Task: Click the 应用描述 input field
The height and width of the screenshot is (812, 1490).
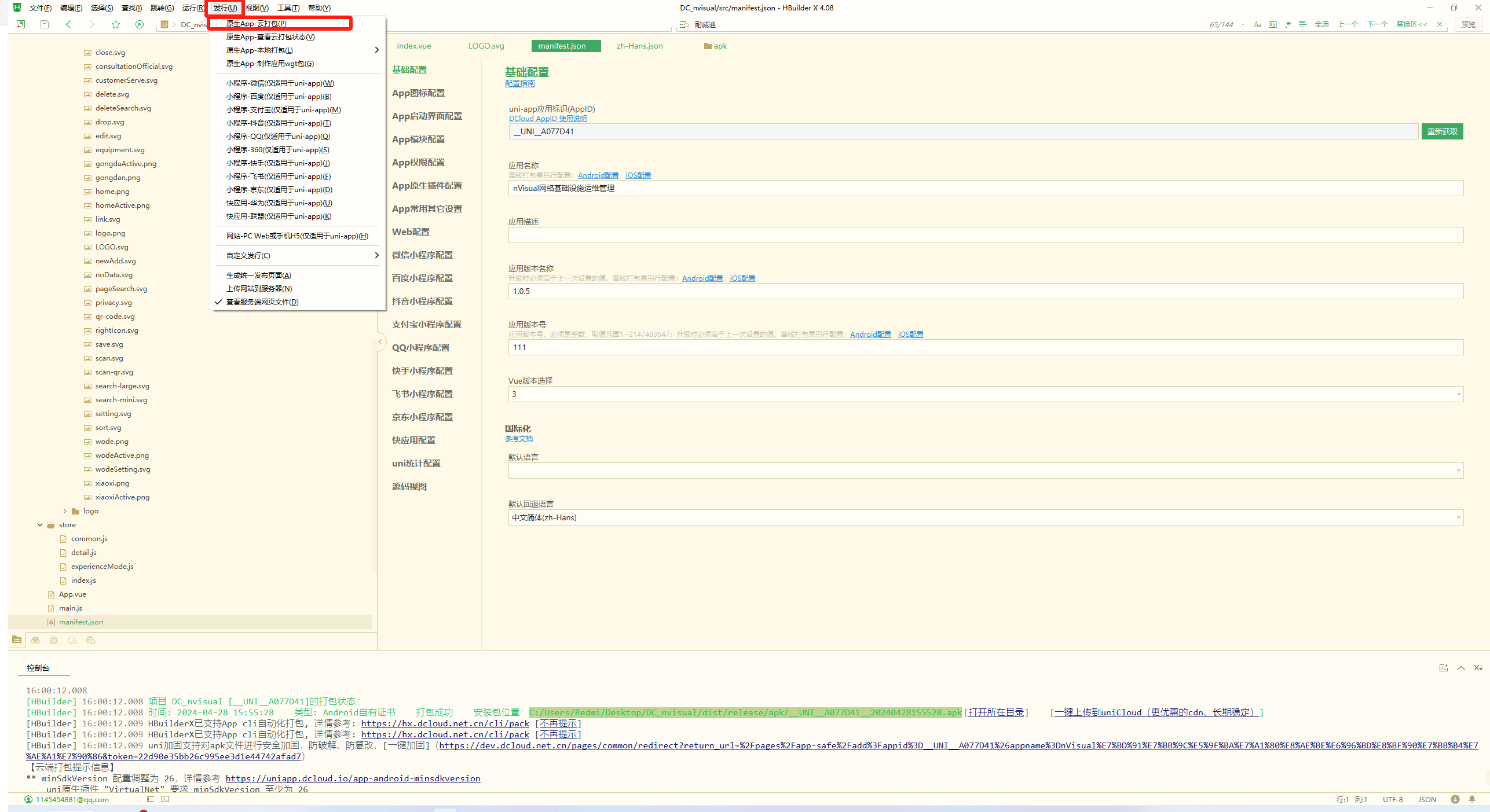Action: click(986, 235)
